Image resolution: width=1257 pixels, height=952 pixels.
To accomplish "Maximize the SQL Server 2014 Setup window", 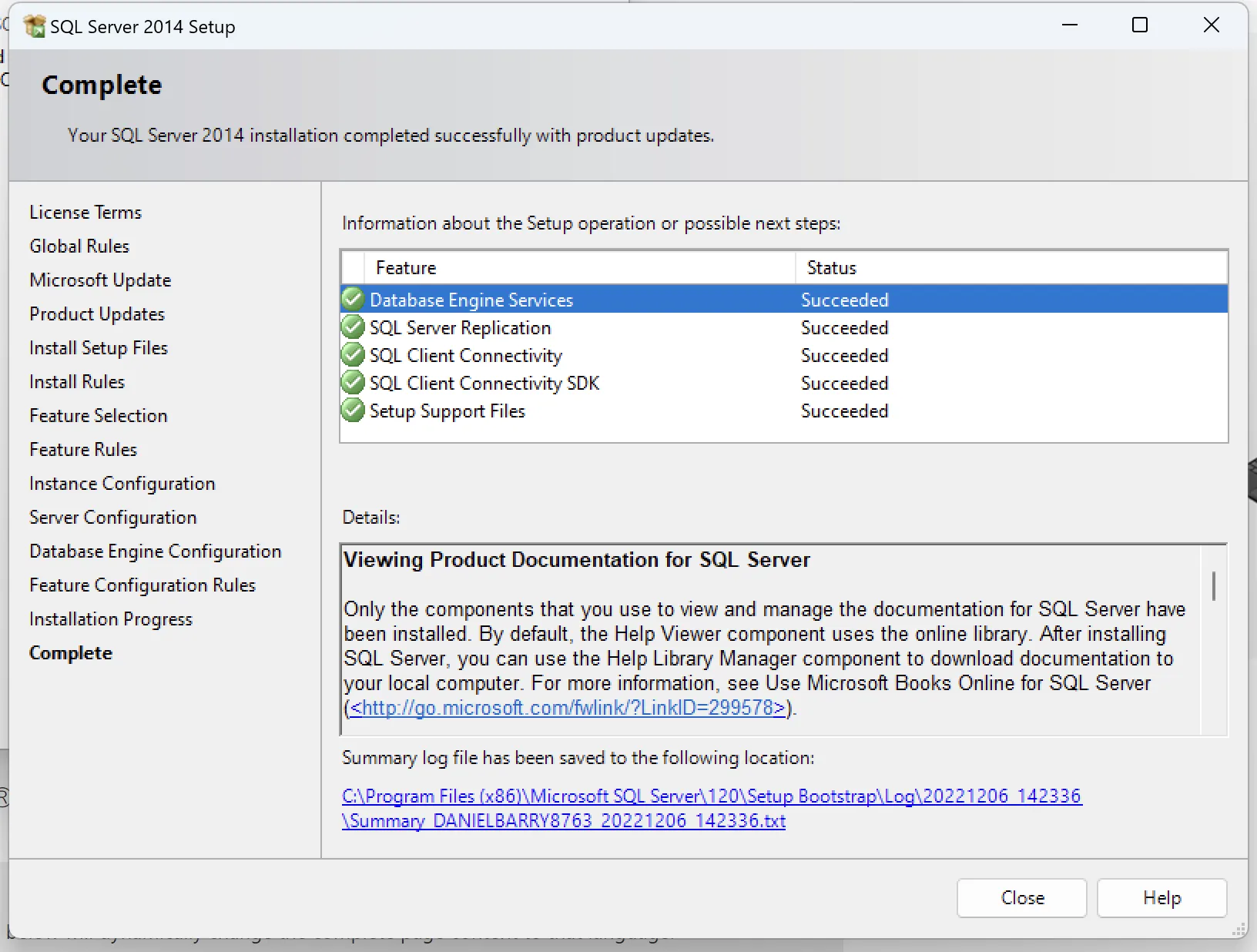I will (1140, 25).
